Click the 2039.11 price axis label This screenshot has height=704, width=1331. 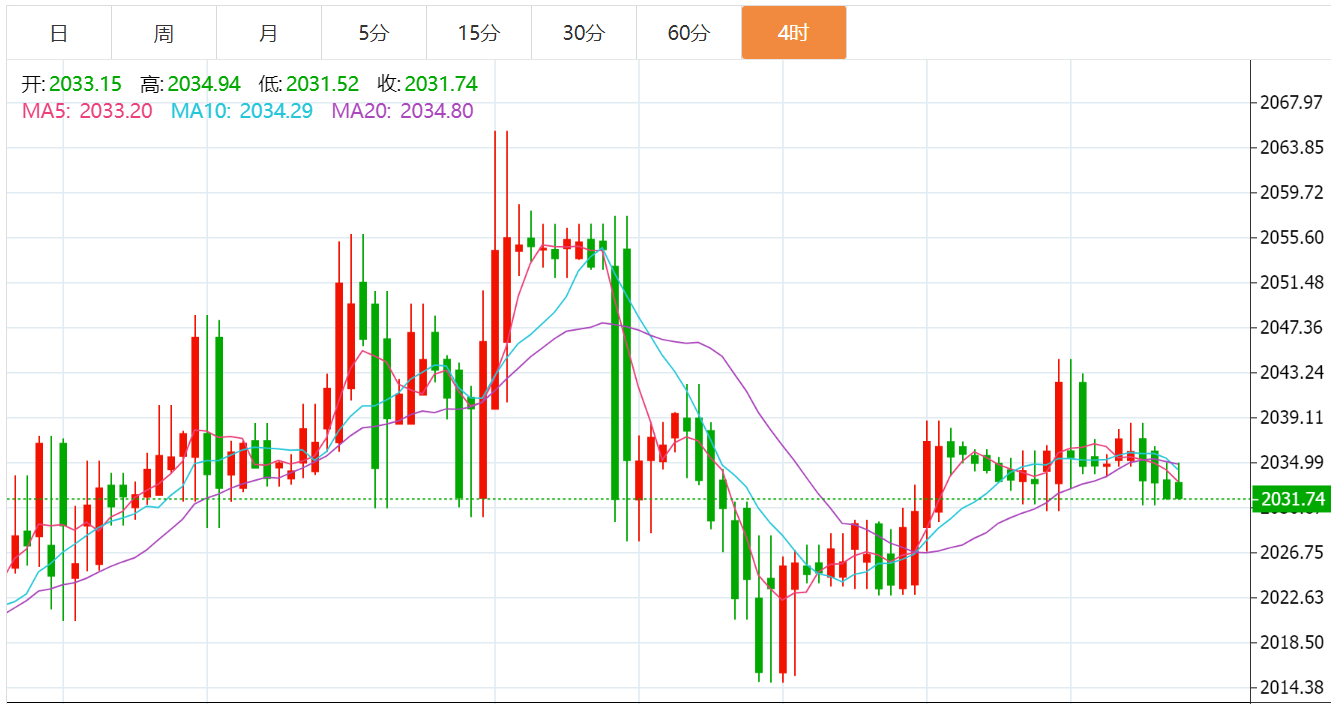[1293, 418]
